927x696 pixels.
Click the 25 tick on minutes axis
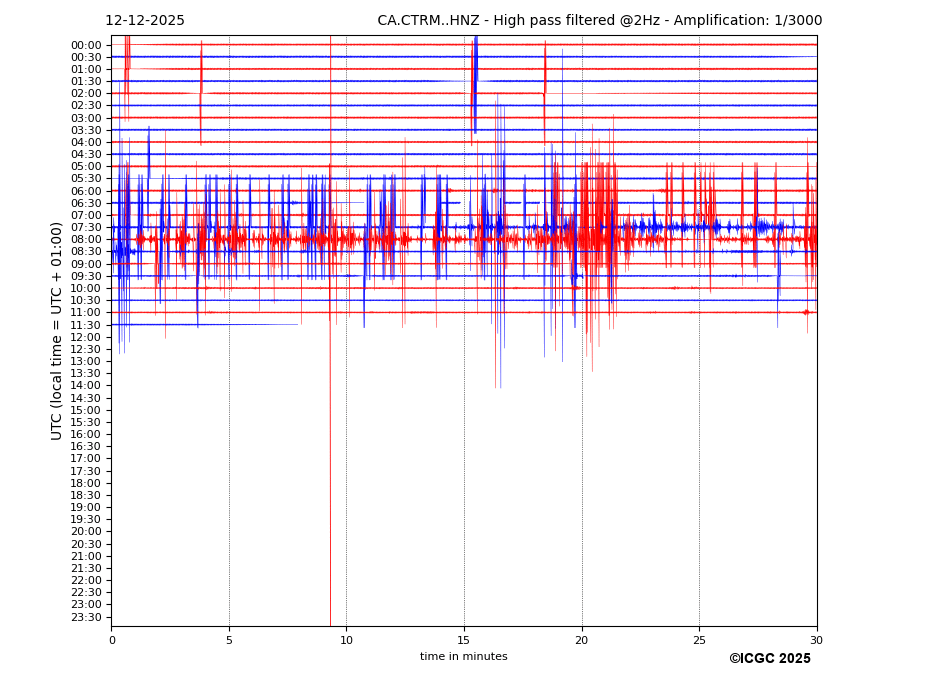pos(699,640)
